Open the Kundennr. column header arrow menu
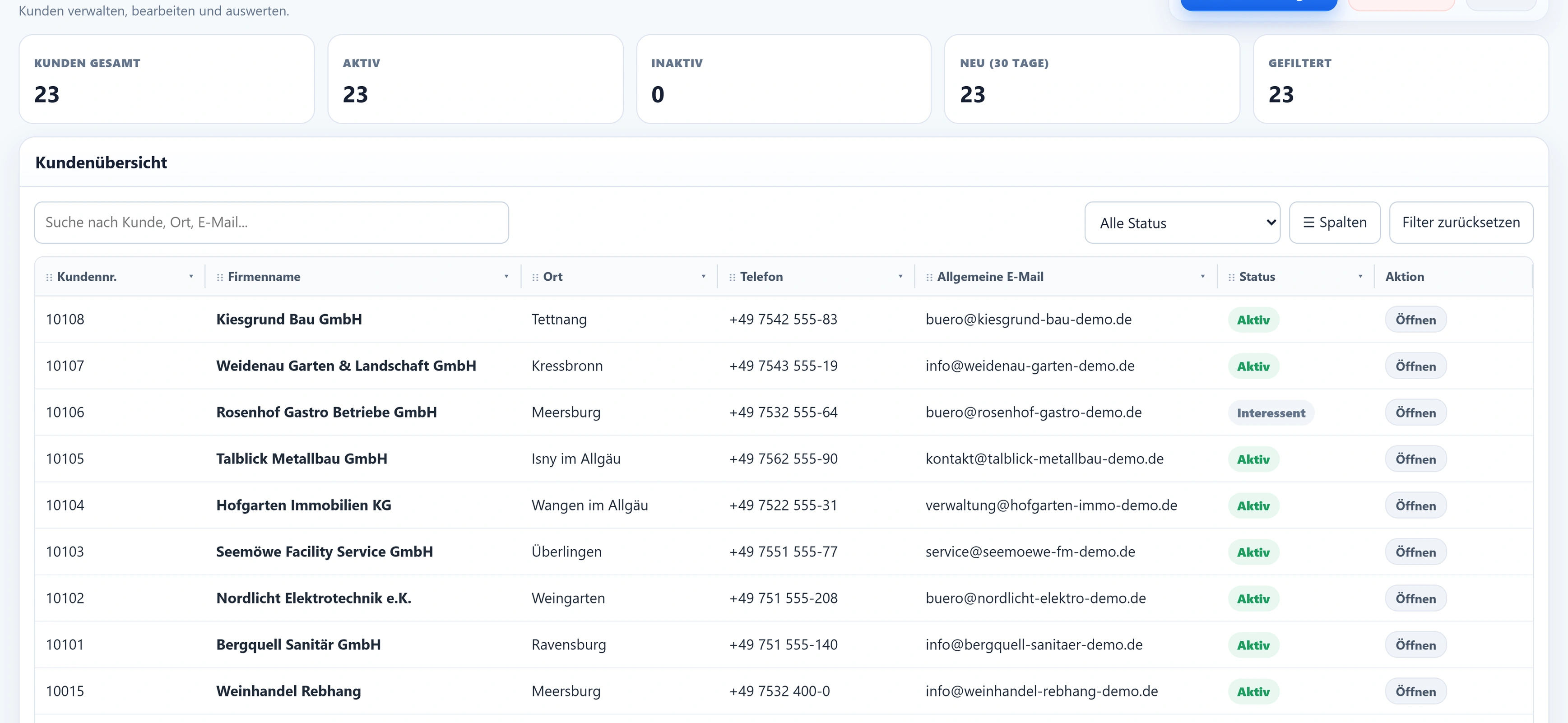1568x723 pixels. click(191, 277)
